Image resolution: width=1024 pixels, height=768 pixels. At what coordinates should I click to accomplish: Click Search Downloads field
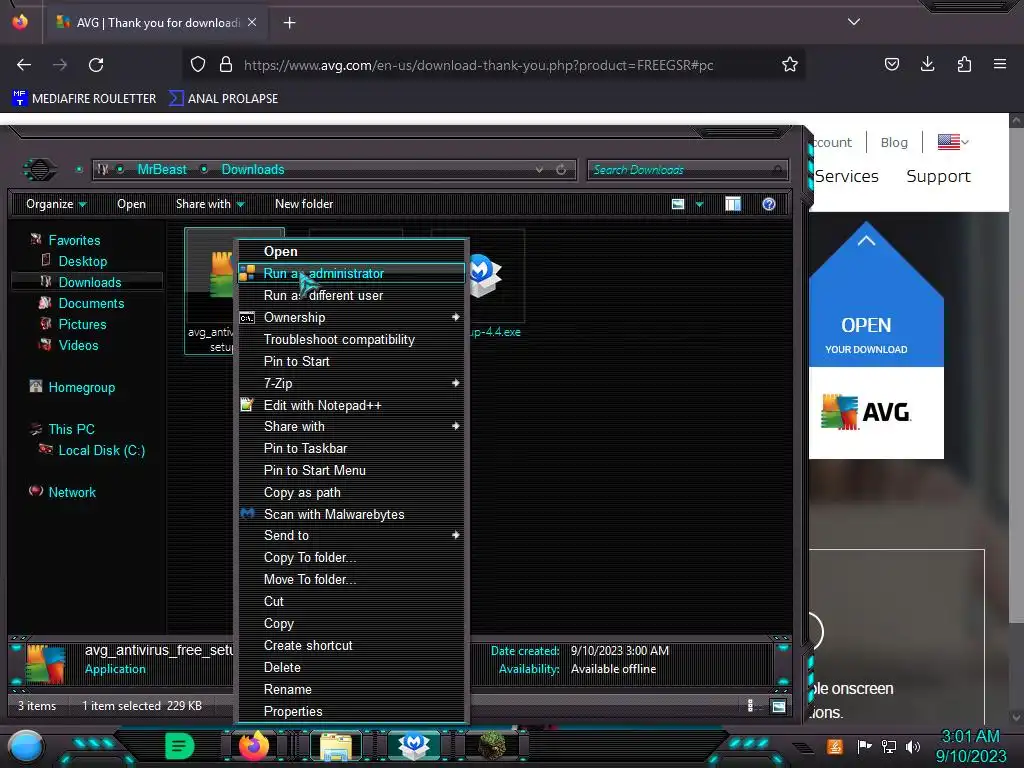(687, 170)
